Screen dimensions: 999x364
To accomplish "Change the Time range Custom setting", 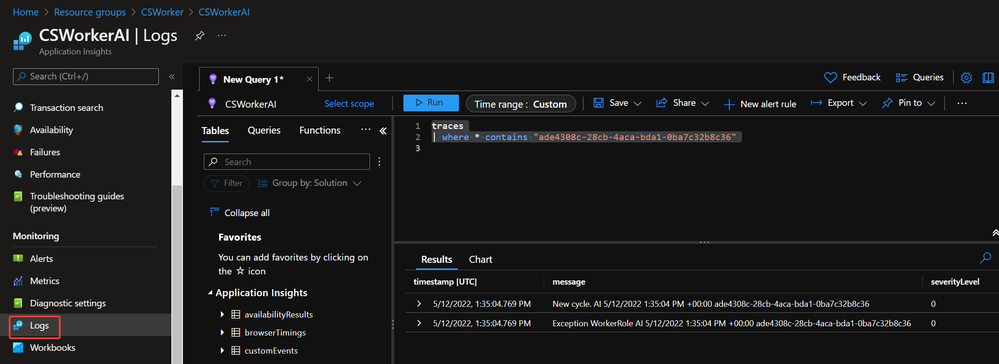I will click(521, 103).
